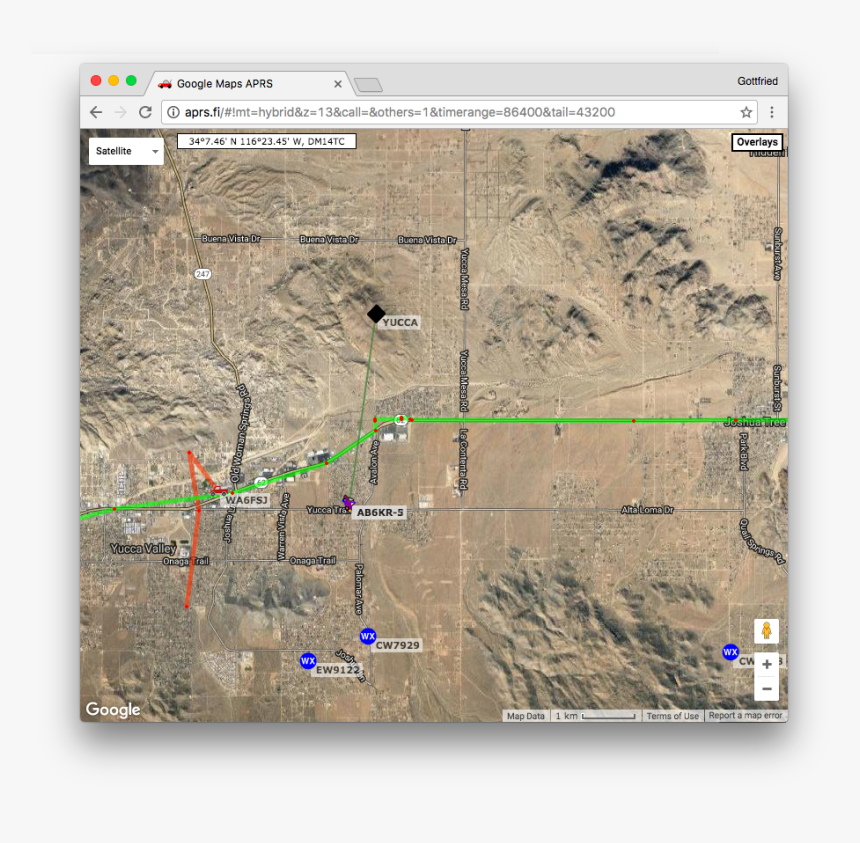860x843 pixels.
Task: Open the Map Data link
Action: [525, 716]
